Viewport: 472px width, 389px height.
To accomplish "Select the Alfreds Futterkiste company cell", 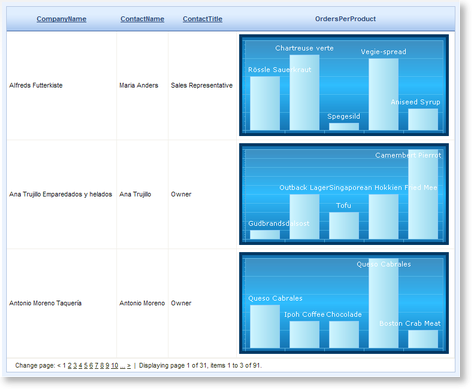I will 61,86.
